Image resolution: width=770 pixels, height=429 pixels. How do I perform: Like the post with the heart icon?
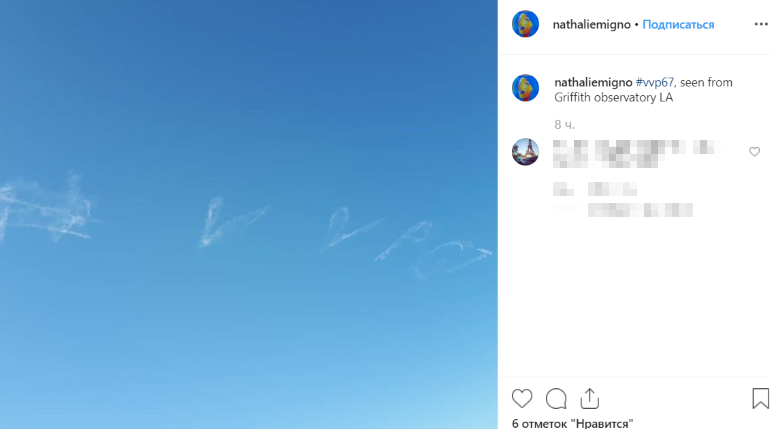tap(522, 399)
